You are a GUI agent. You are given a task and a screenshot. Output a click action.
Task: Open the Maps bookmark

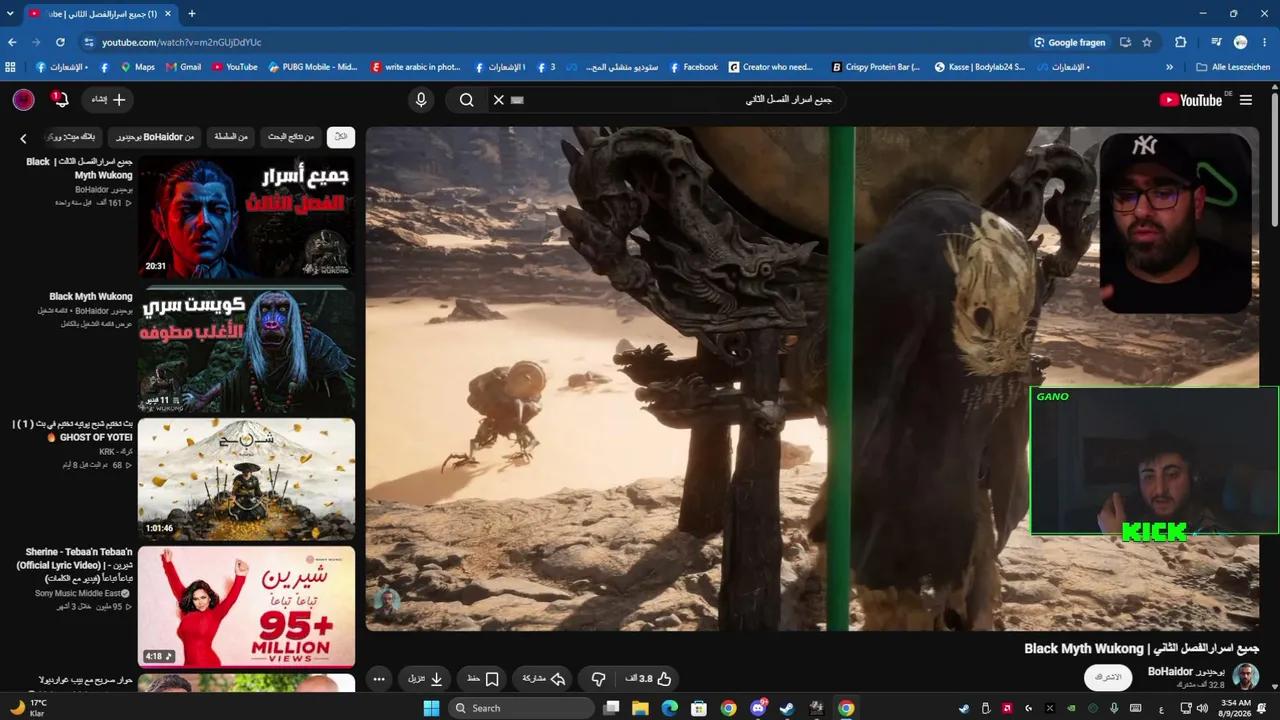click(138, 67)
